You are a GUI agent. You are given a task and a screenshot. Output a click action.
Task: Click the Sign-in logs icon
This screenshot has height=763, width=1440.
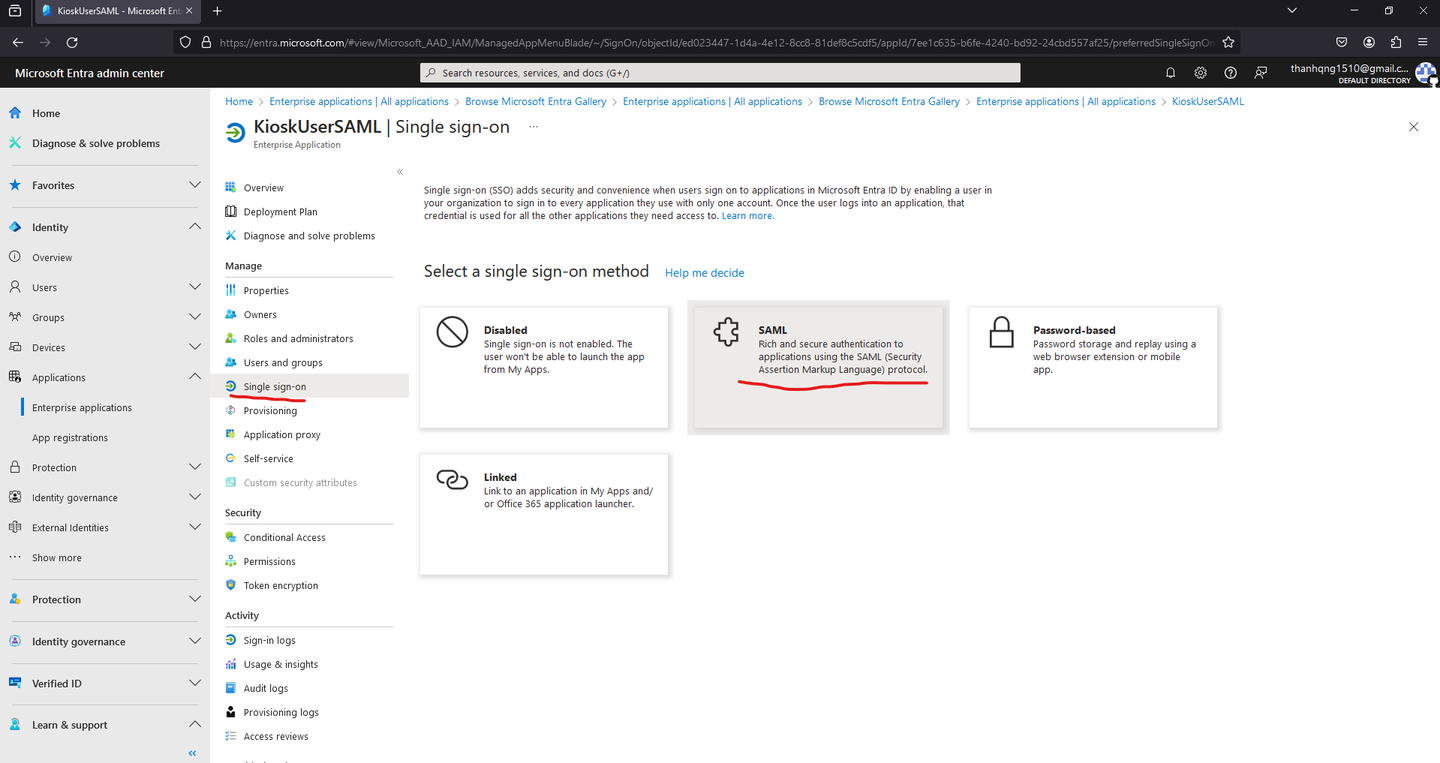tap(231, 640)
